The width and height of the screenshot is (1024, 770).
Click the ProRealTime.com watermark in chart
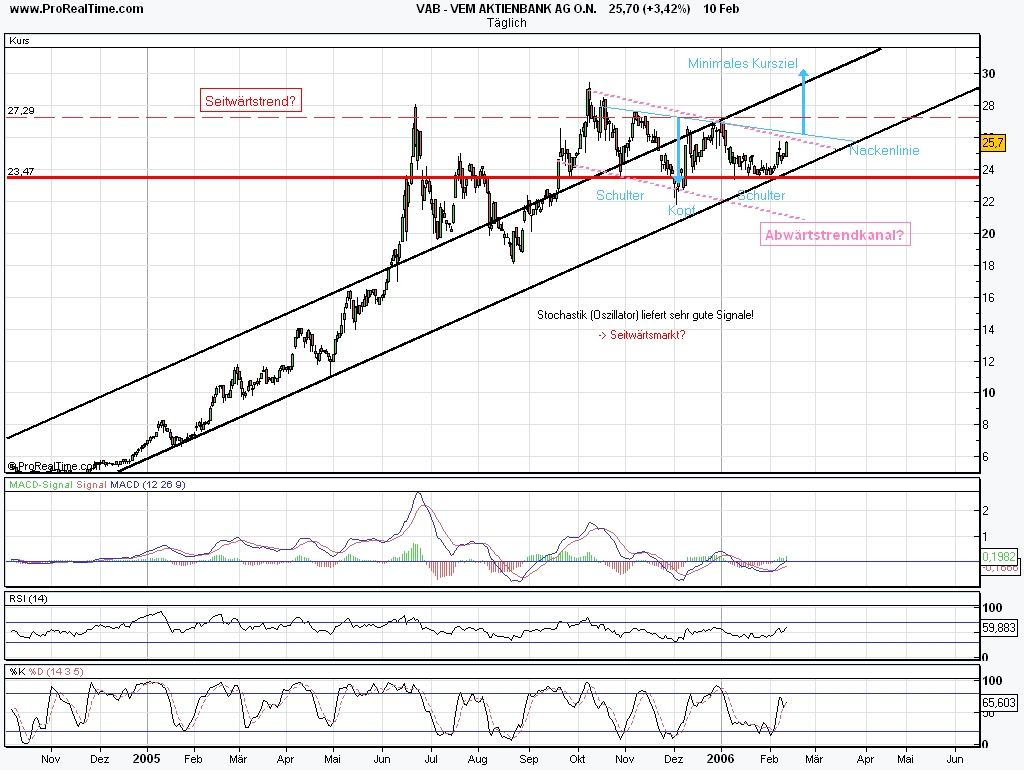[54, 466]
